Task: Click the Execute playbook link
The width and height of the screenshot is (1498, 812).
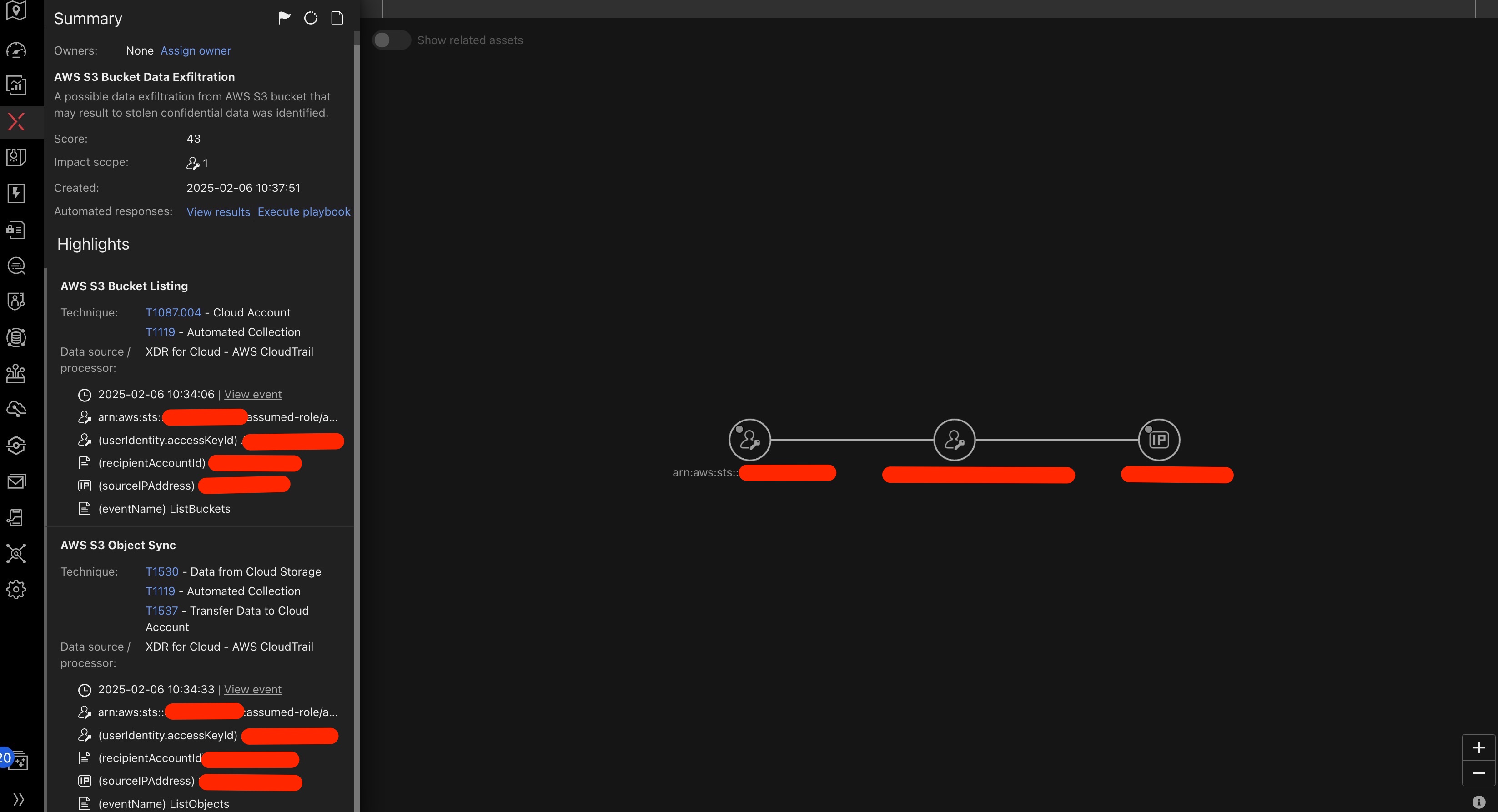Action: [303, 211]
